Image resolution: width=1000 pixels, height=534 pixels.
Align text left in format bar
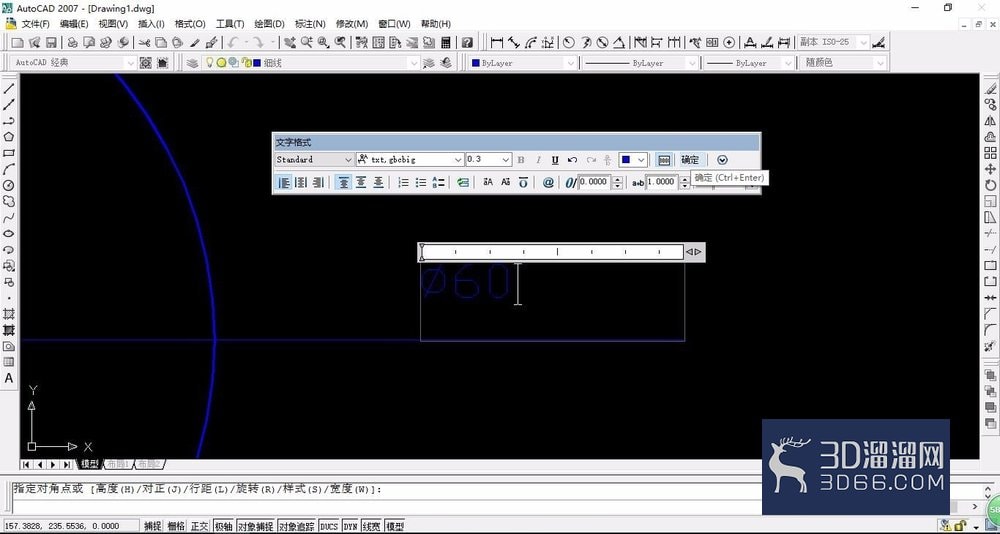[284, 182]
